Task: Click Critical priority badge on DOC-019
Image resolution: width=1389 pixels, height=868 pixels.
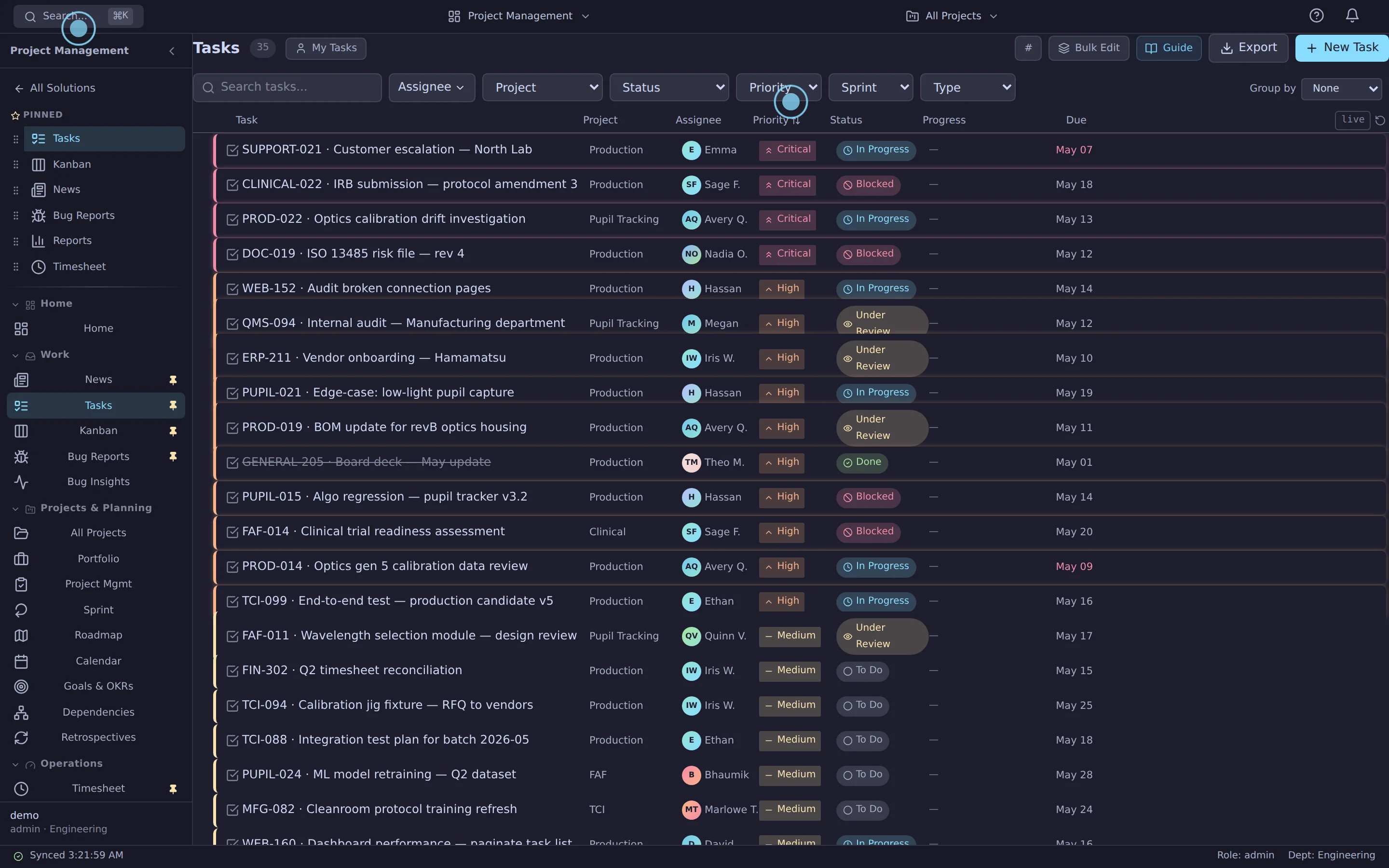Action: pyautogui.click(x=787, y=254)
